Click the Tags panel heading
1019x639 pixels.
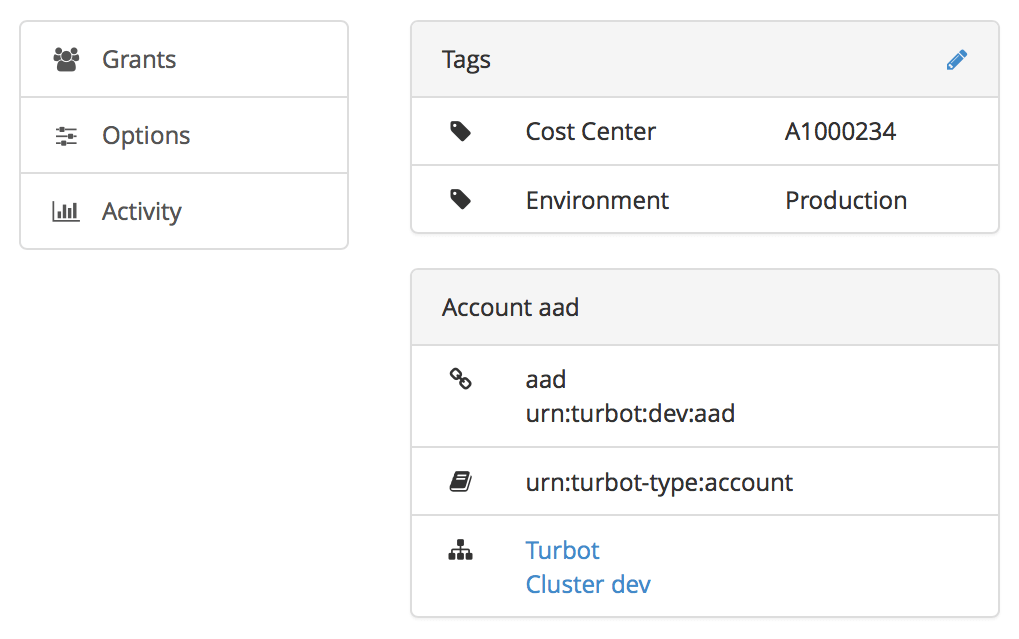click(466, 60)
